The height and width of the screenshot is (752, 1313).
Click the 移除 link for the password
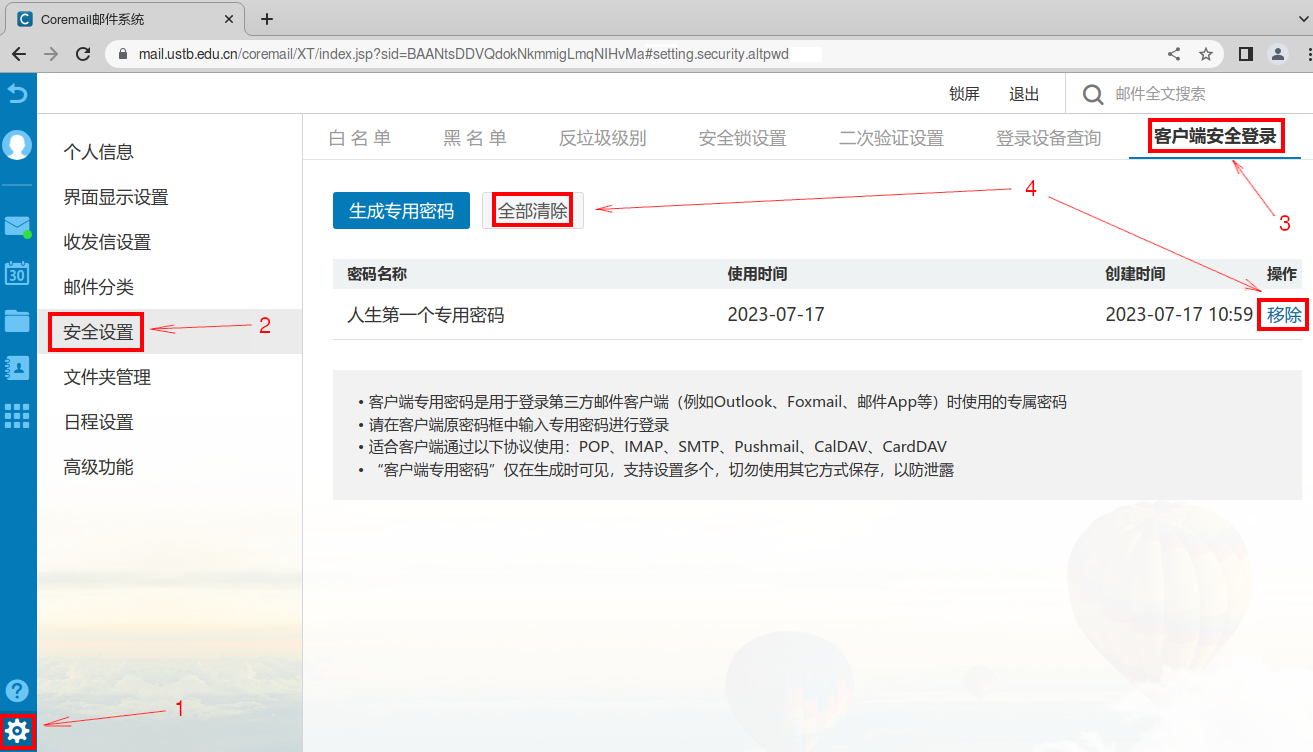pyautogui.click(x=1284, y=315)
